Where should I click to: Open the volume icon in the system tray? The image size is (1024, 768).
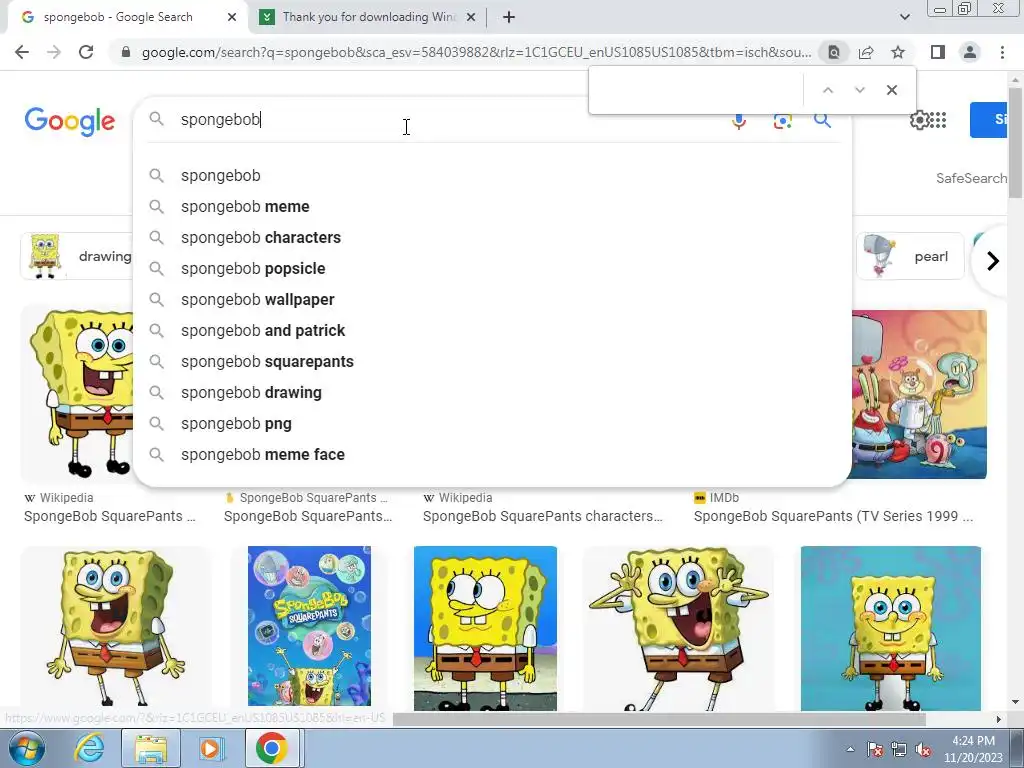[923, 750]
